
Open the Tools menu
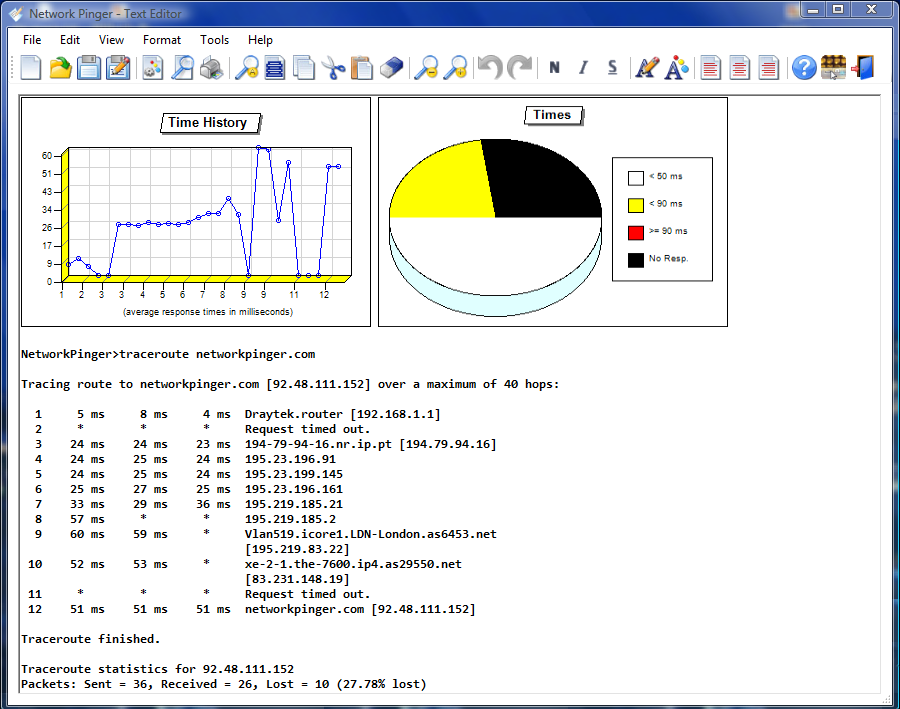click(x=215, y=40)
